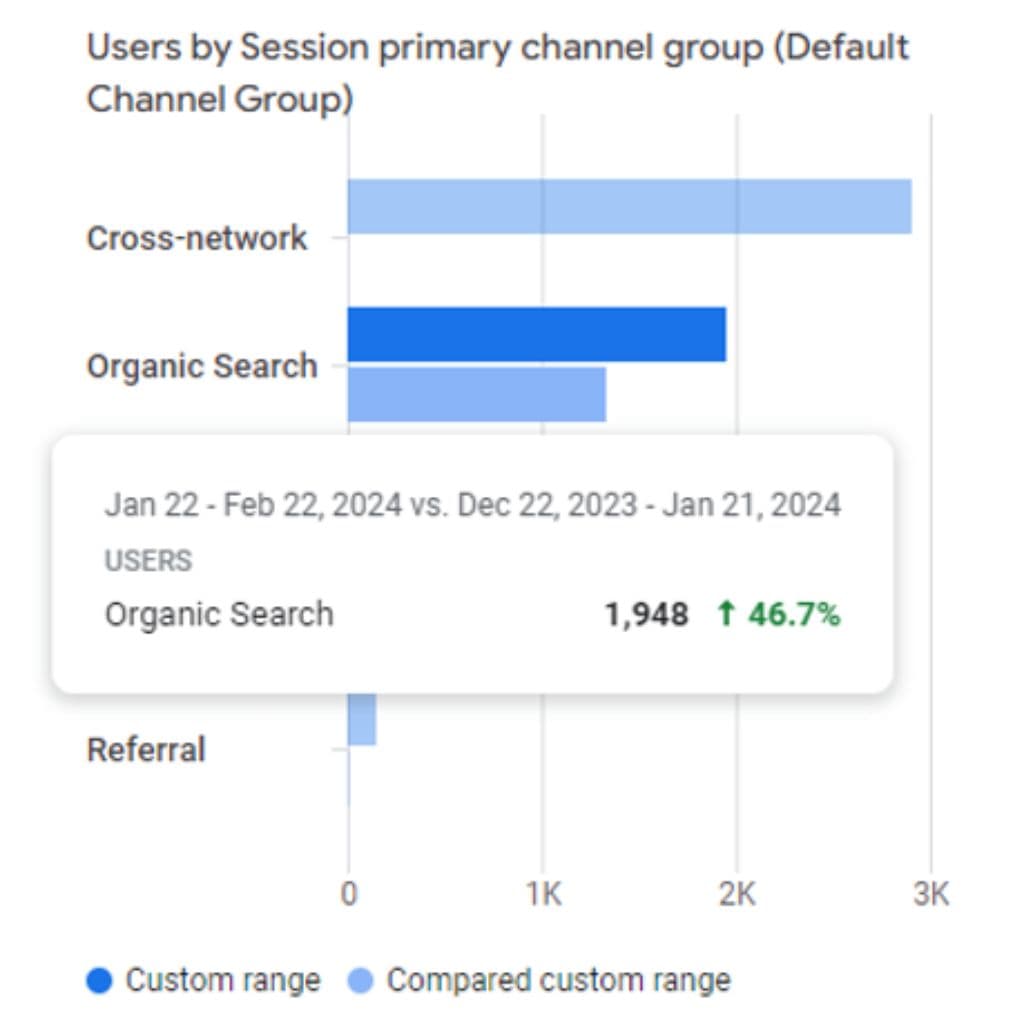Click the Referral compared range bar
The width and height of the screenshot is (1024, 1024).
362,718
